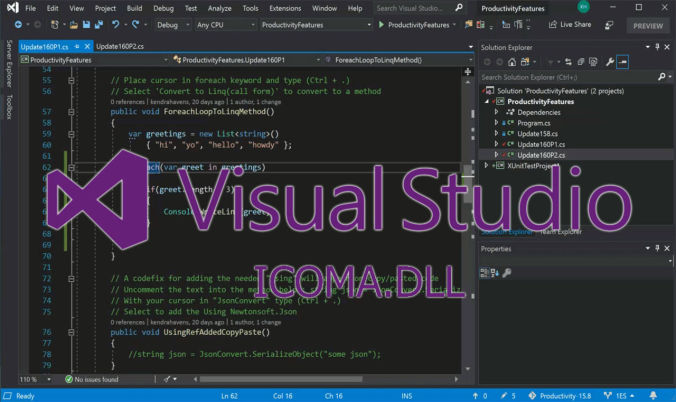Open the Debug configuration dropdown

click(x=173, y=25)
